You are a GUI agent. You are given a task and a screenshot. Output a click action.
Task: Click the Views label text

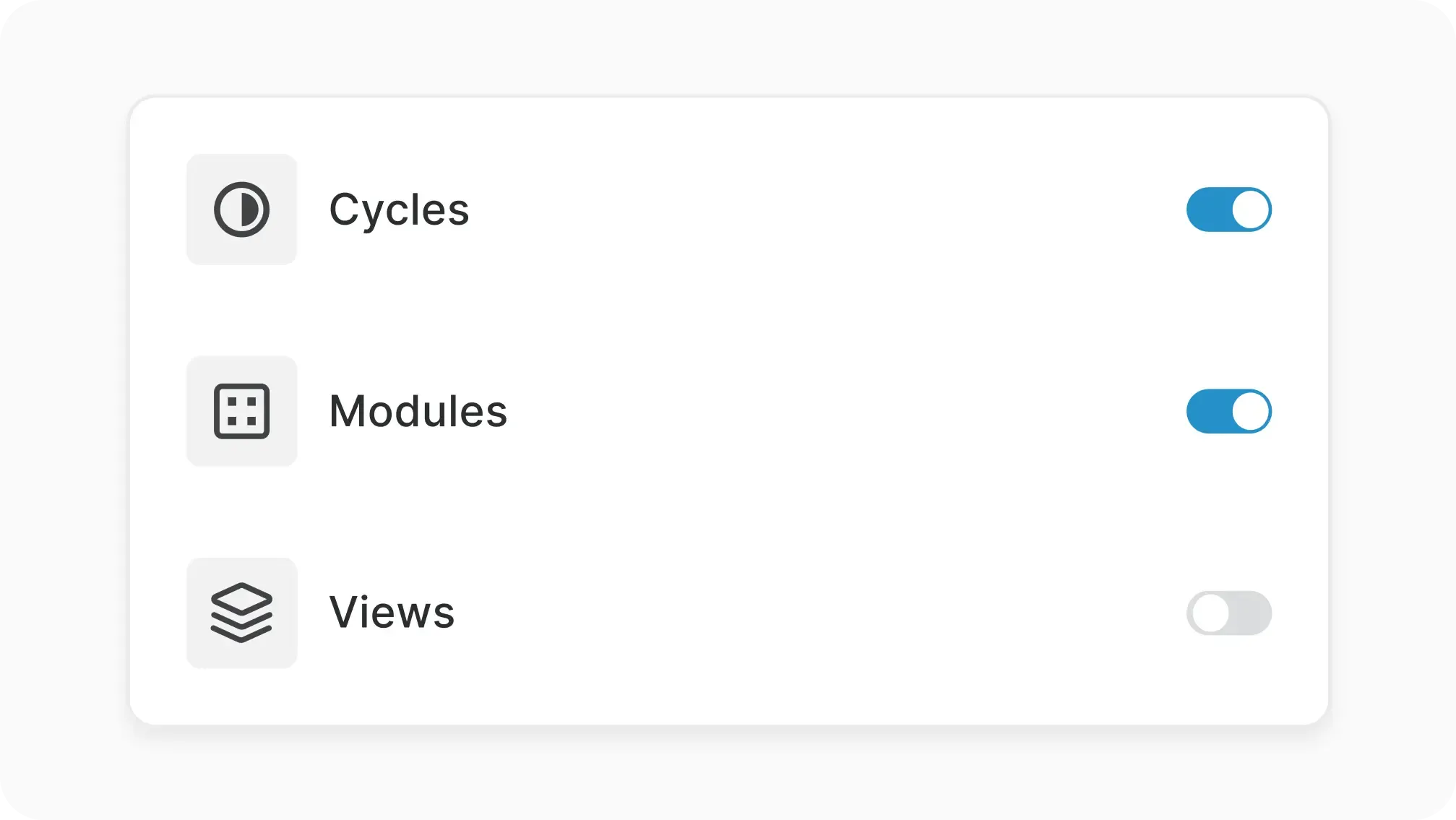(392, 613)
